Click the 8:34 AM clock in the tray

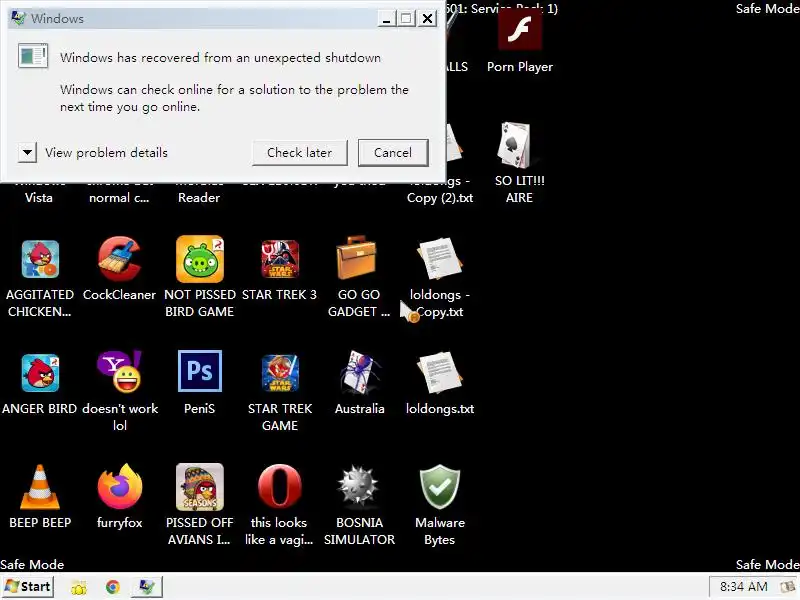tap(743, 587)
